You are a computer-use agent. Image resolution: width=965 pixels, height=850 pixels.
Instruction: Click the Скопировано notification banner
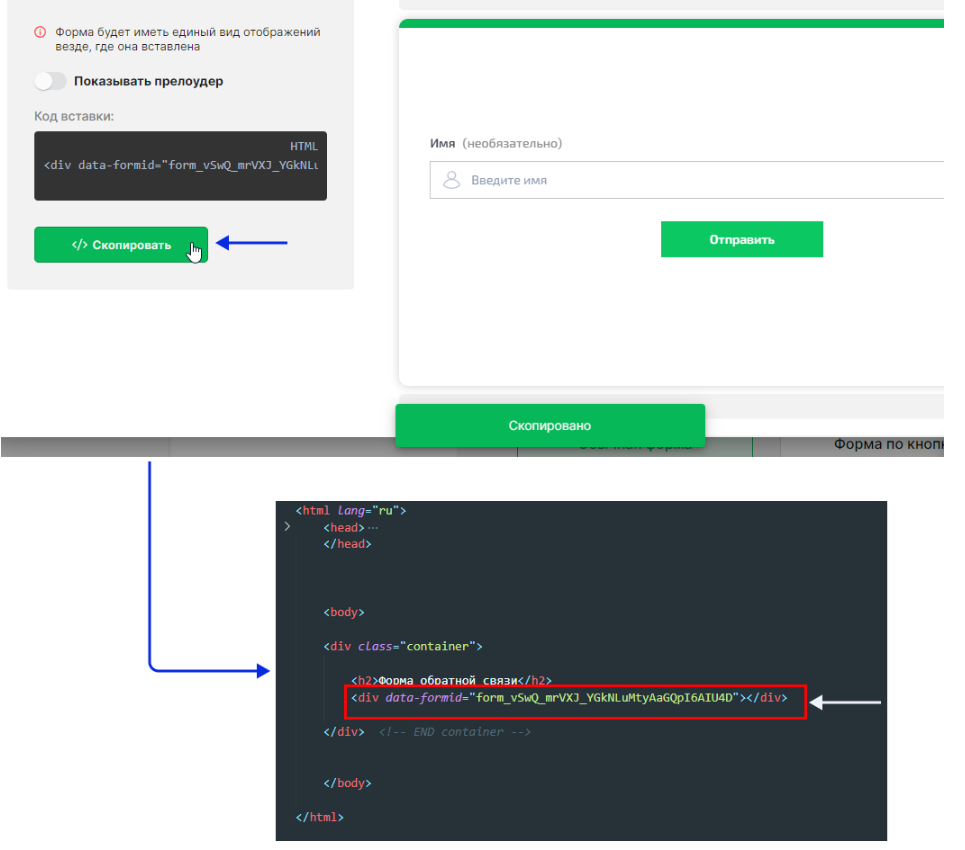(x=550, y=425)
